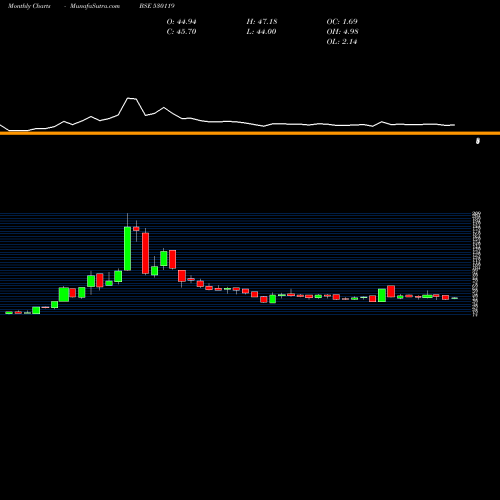Click the low value 'L: 44.00'
Screen dimensions: 500x500
[261, 32]
